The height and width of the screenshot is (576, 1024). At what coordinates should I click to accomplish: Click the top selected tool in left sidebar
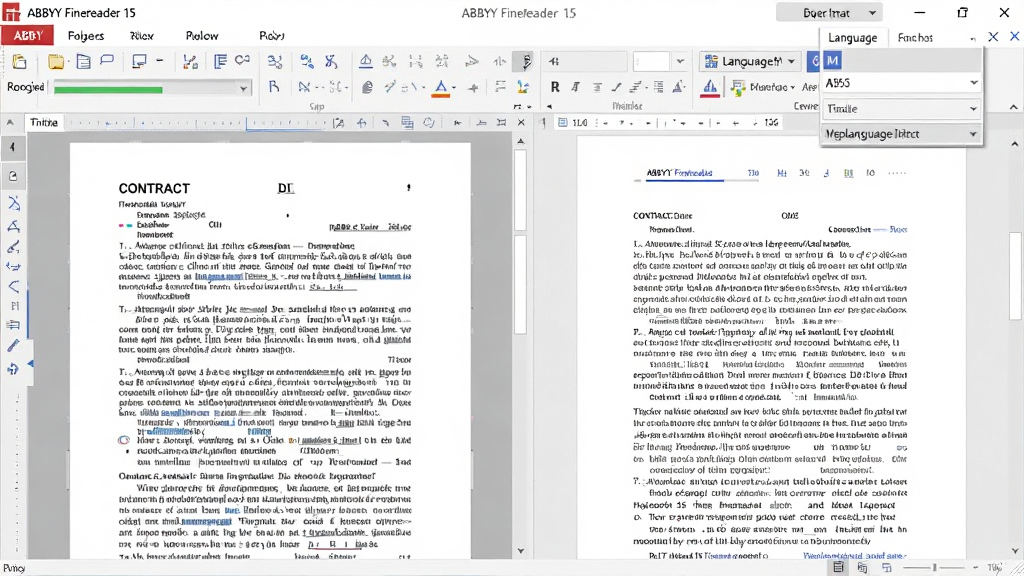pos(13,148)
